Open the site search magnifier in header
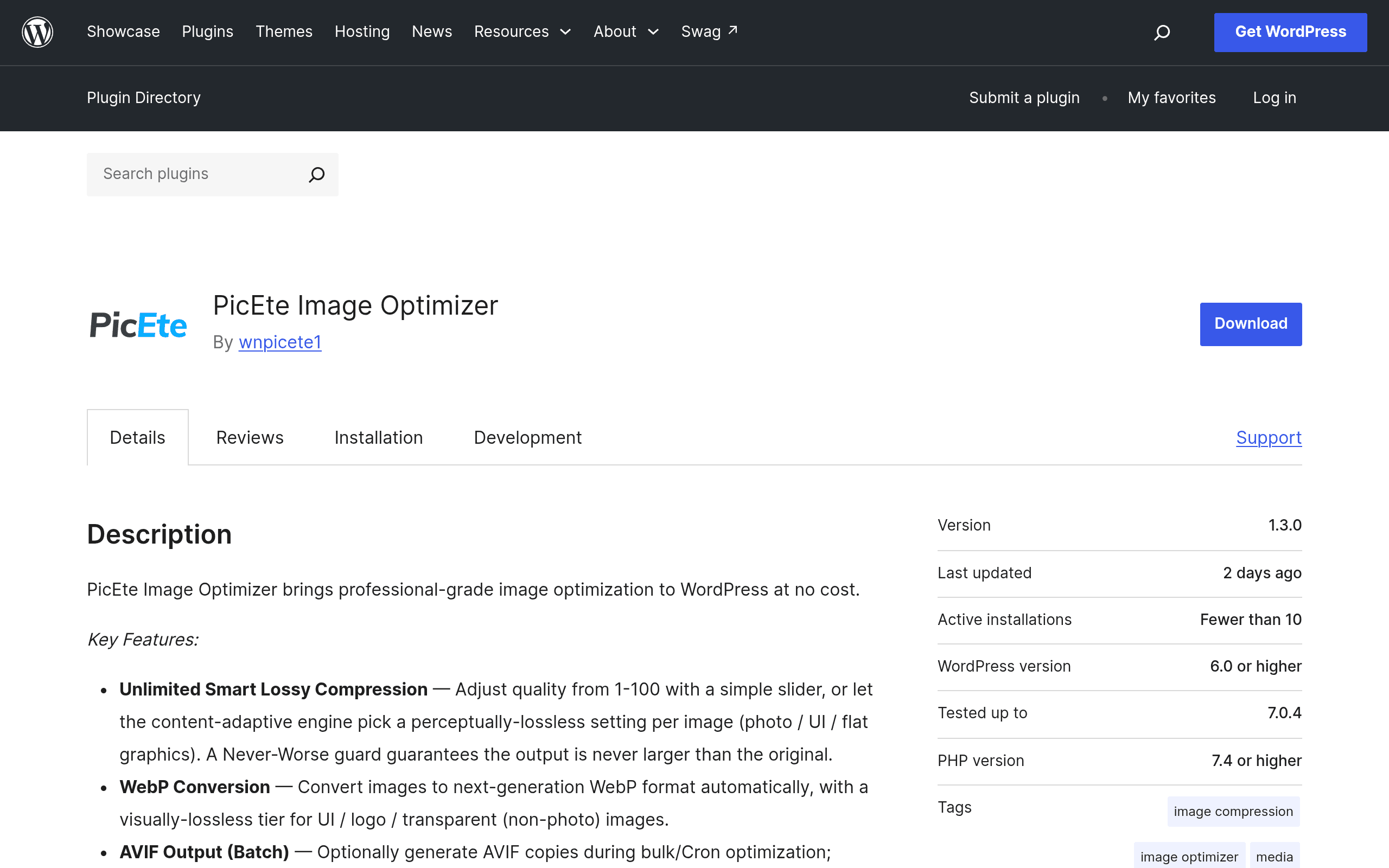This screenshot has width=1389, height=868. point(1162,32)
